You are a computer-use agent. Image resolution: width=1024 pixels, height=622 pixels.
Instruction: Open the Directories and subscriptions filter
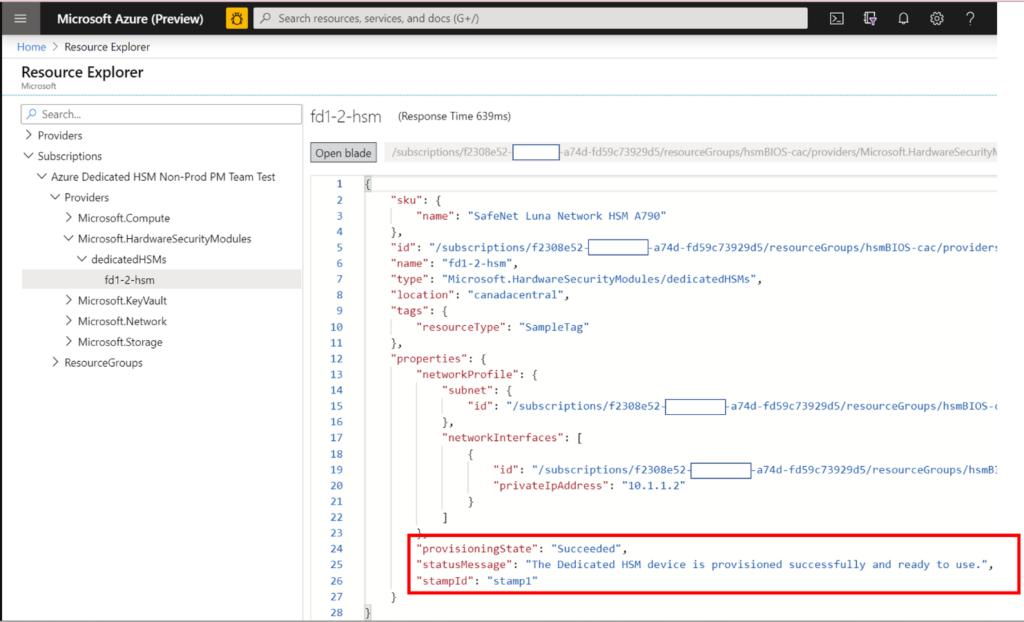(869, 17)
